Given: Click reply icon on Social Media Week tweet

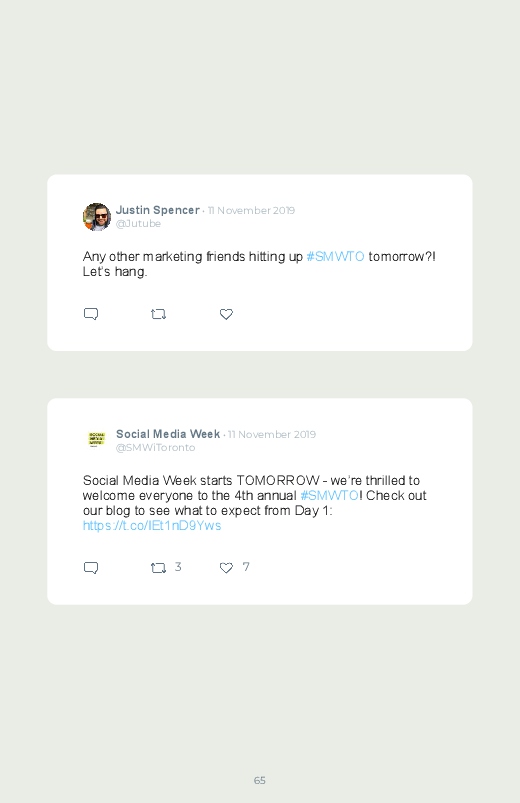Looking at the screenshot, I should tap(91, 568).
